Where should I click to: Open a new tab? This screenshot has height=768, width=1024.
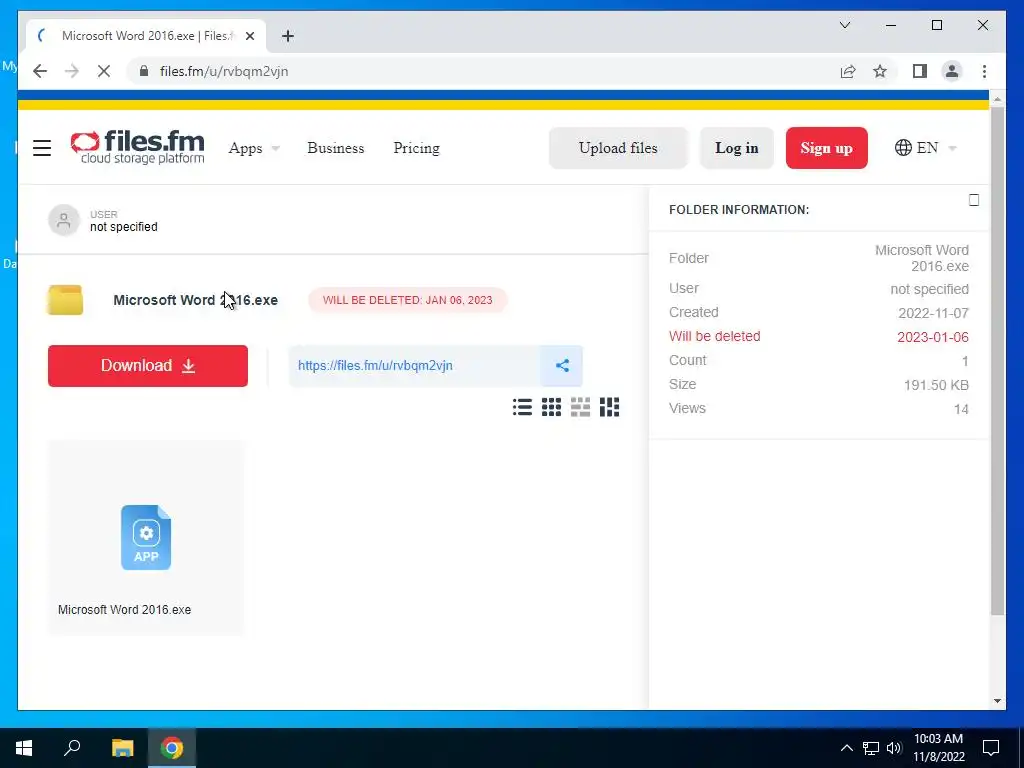(x=288, y=36)
